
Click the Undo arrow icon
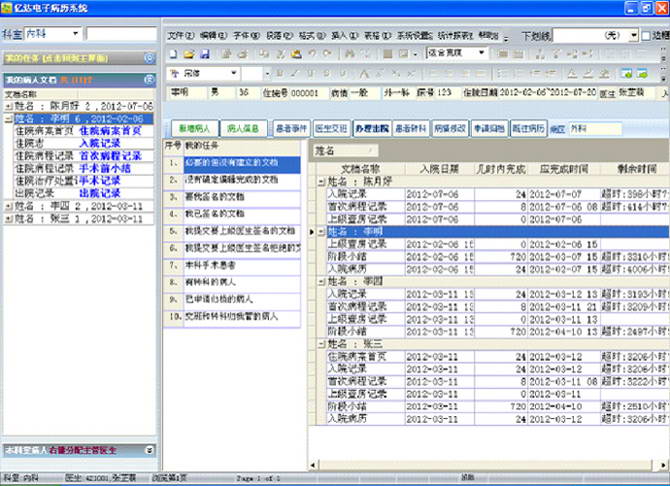point(313,53)
